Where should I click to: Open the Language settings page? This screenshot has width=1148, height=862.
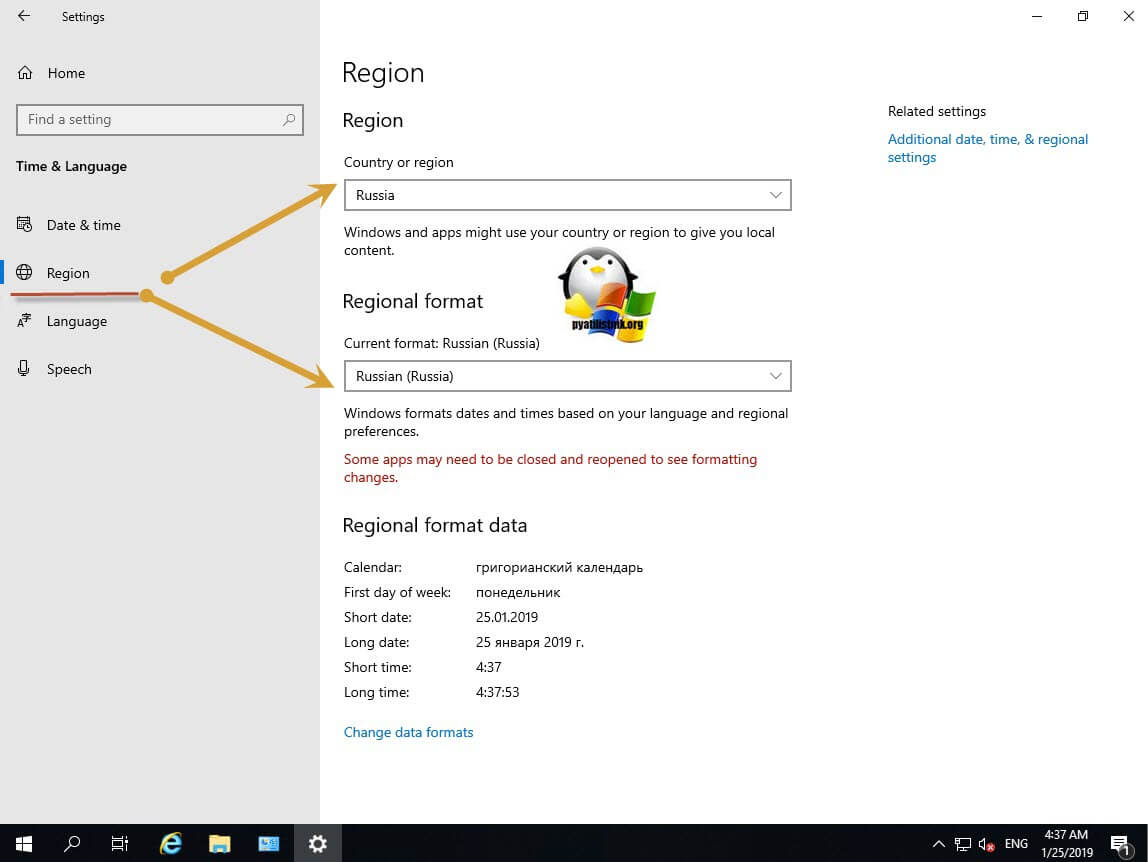[x=76, y=321]
